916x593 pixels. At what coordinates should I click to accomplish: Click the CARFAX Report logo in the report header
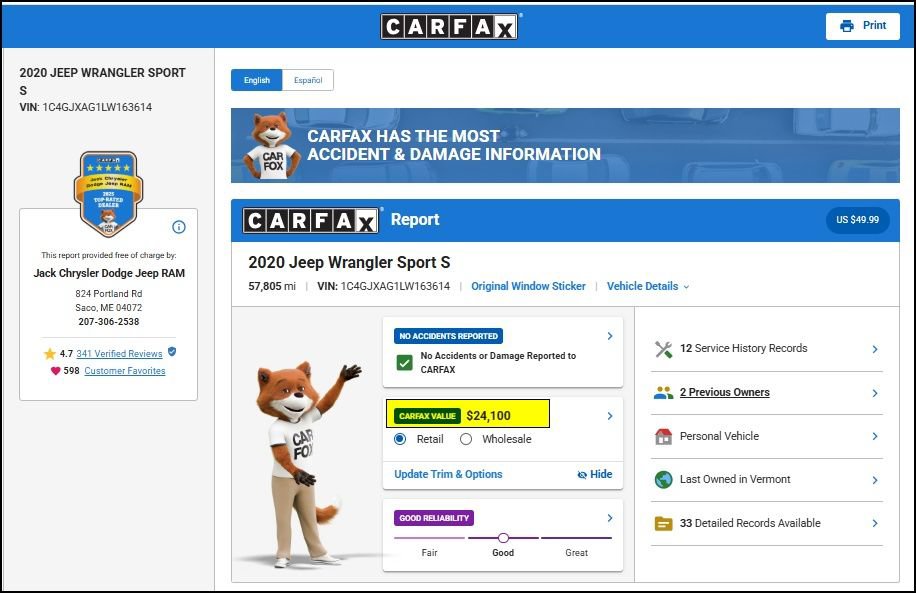311,220
